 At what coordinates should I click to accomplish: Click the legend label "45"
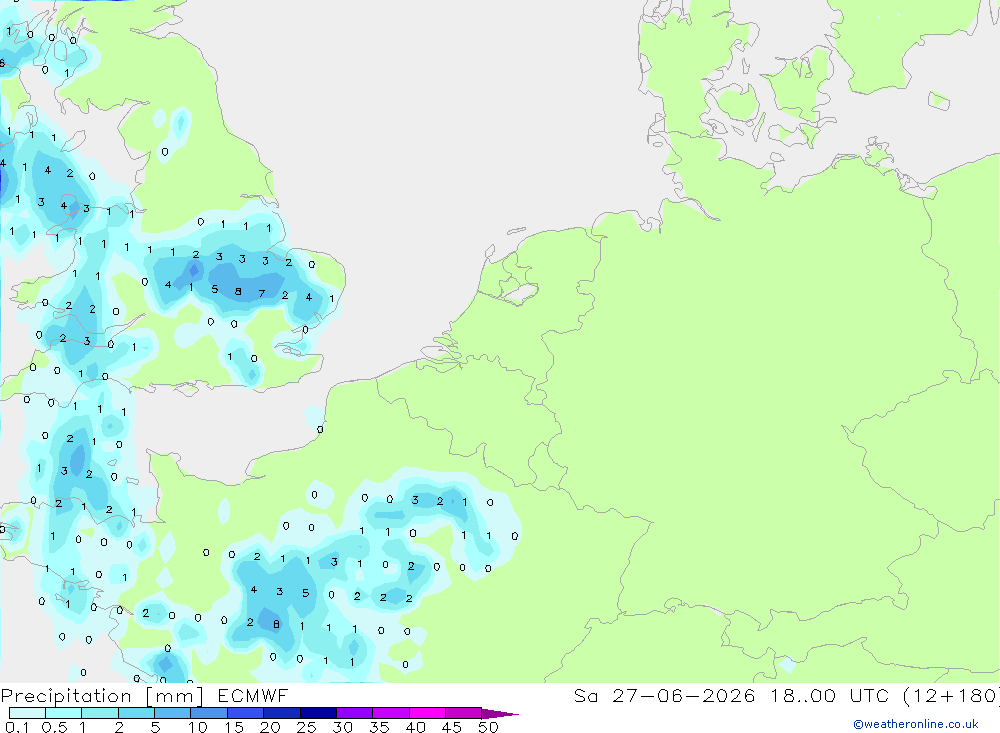point(452,727)
